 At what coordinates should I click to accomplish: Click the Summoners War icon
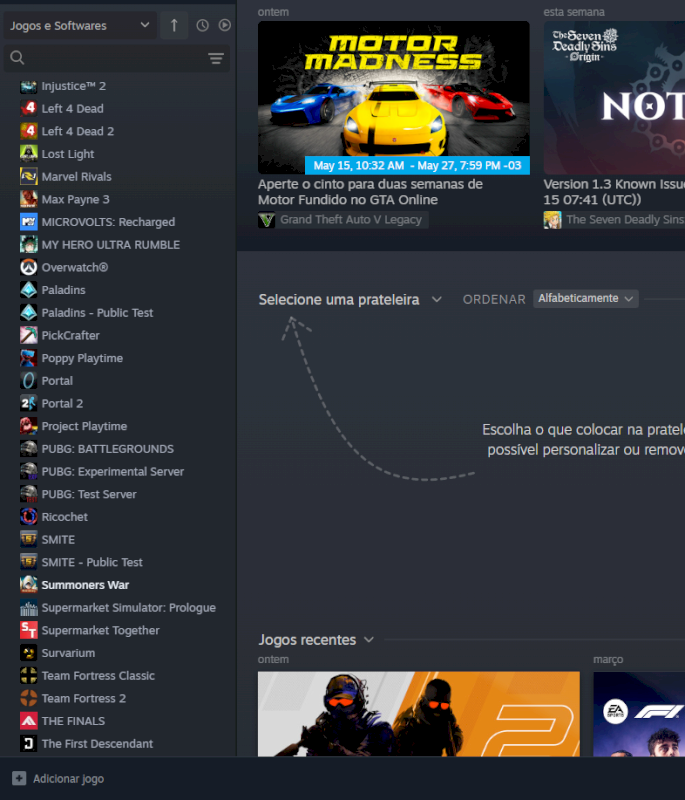click(29, 585)
